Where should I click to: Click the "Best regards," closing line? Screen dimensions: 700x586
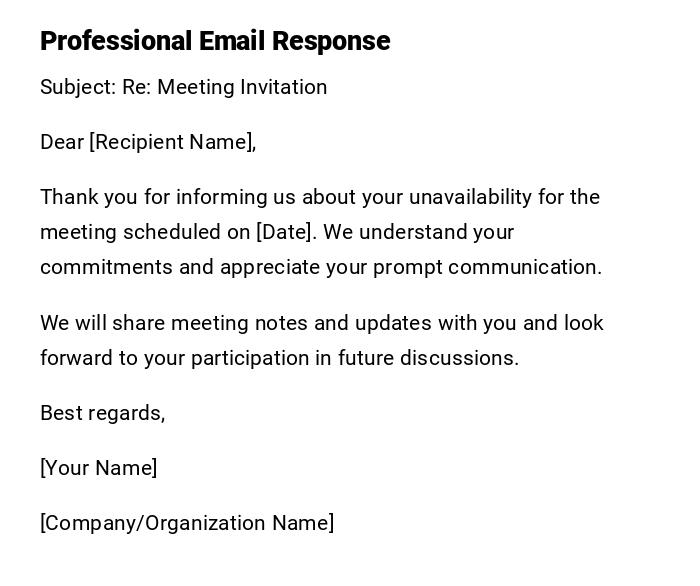[102, 413]
